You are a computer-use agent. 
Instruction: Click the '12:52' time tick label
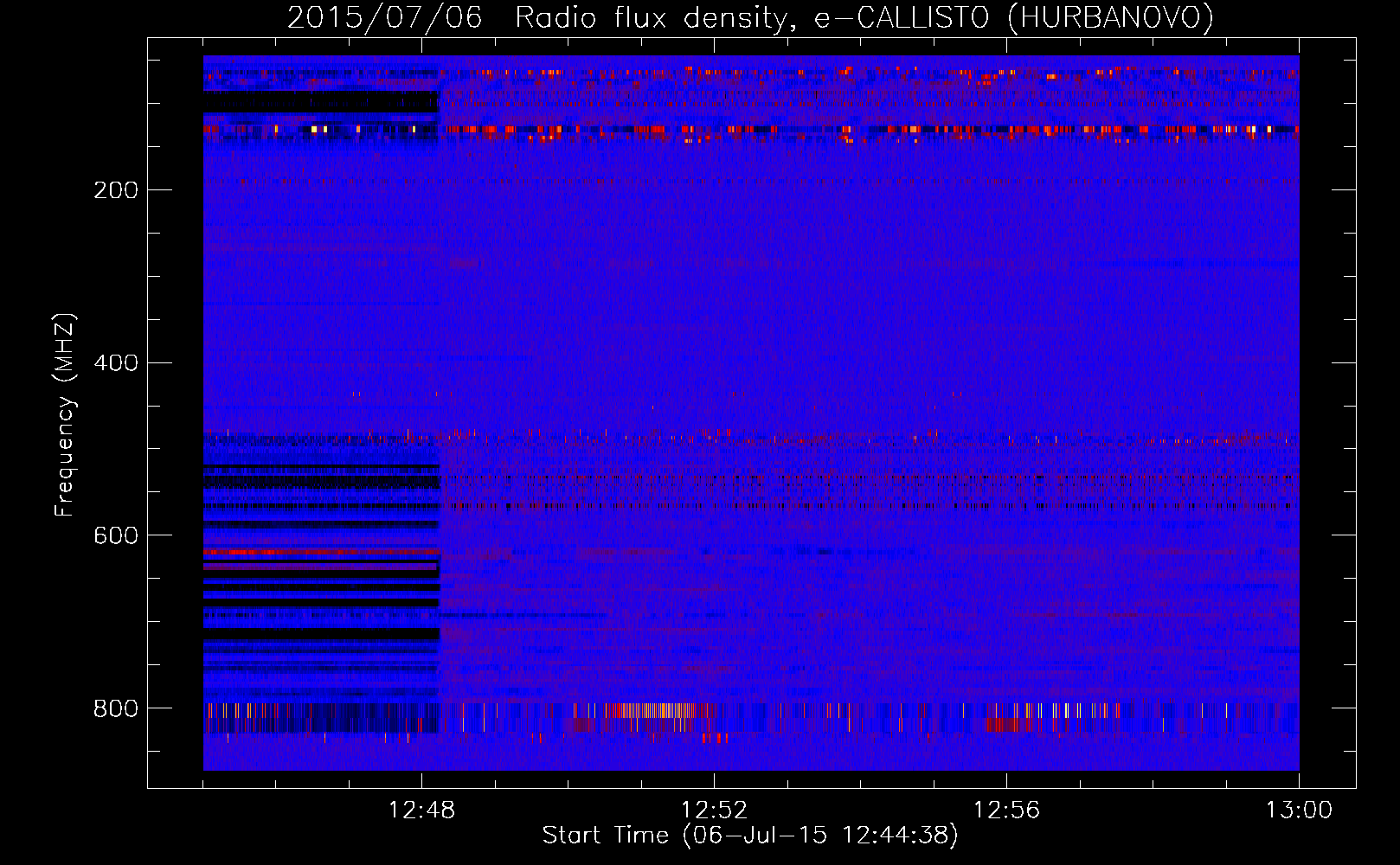click(x=714, y=811)
